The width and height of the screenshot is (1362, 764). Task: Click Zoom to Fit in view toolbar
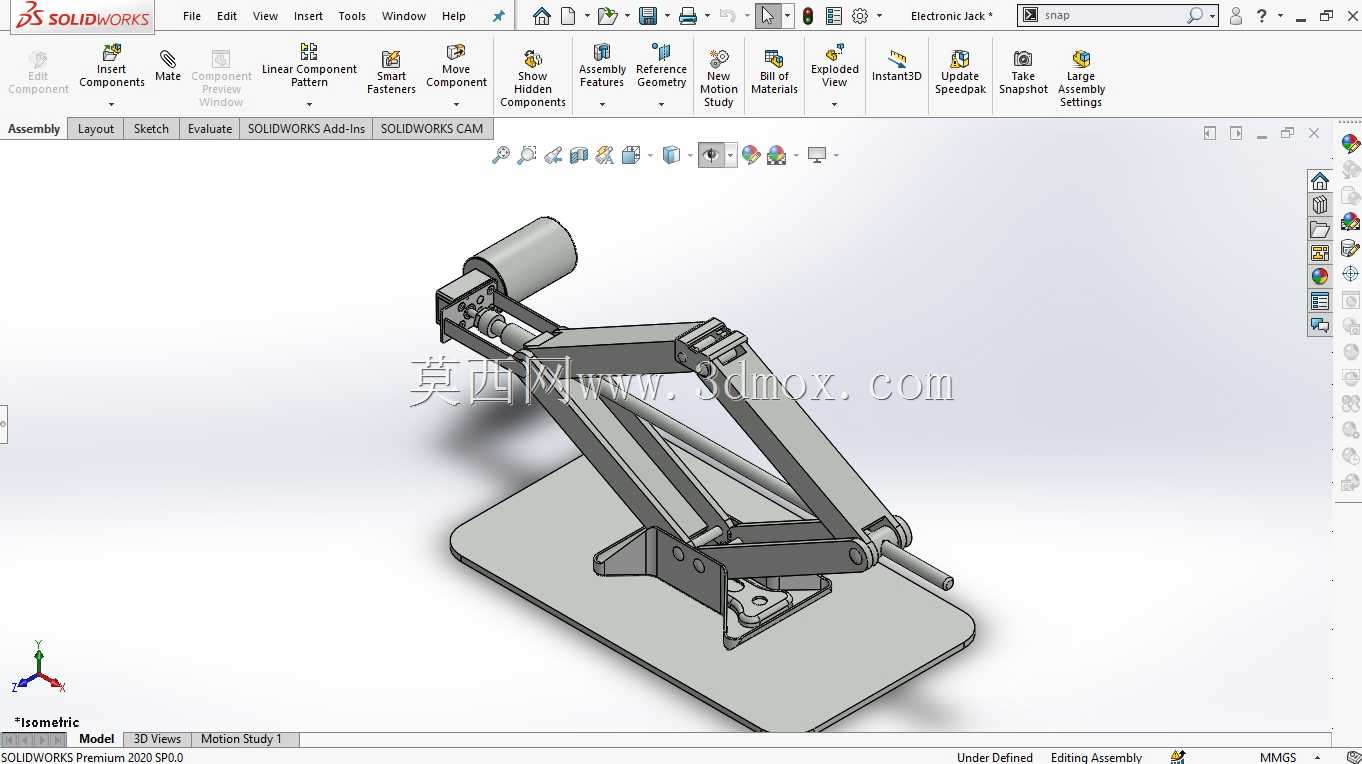click(501, 155)
